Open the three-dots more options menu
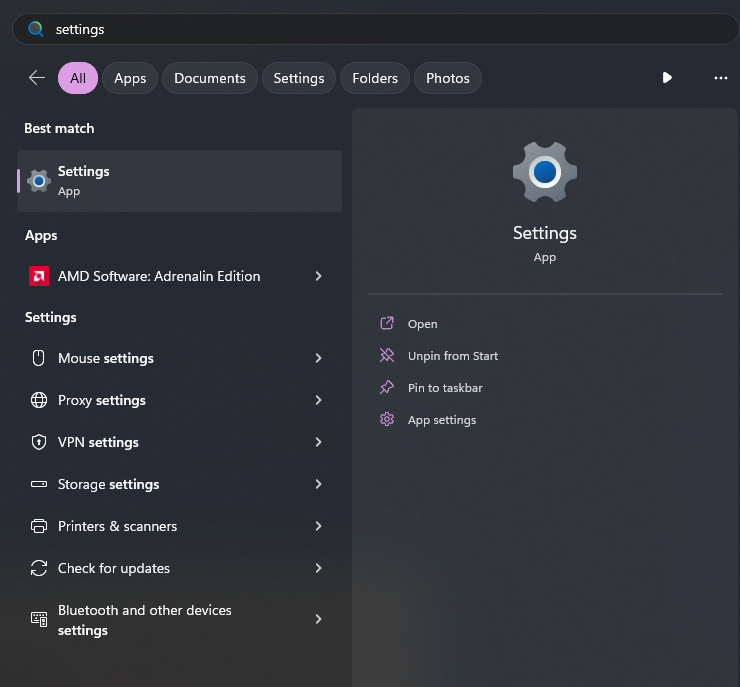 [720, 78]
